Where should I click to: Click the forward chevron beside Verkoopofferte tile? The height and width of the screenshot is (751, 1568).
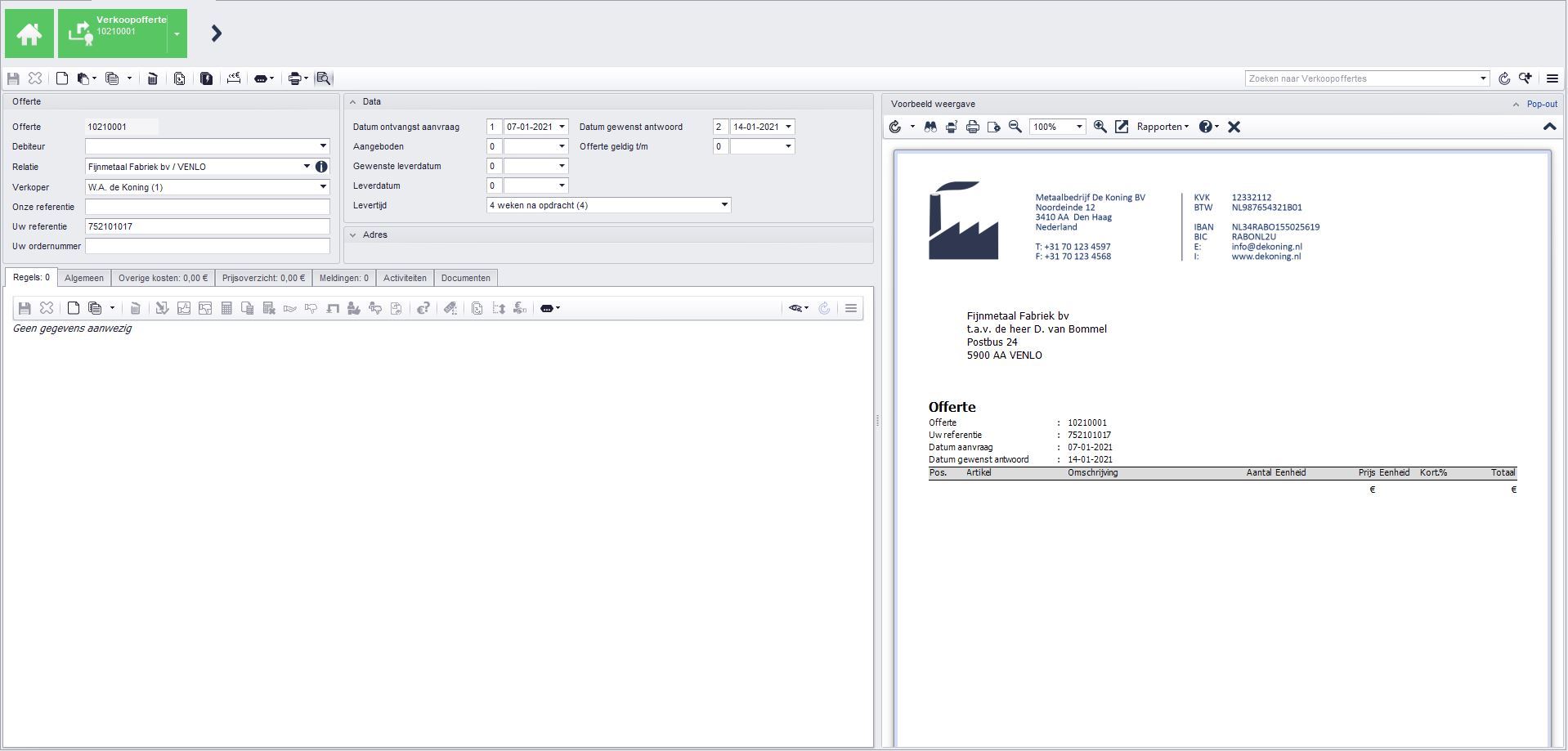216,34
